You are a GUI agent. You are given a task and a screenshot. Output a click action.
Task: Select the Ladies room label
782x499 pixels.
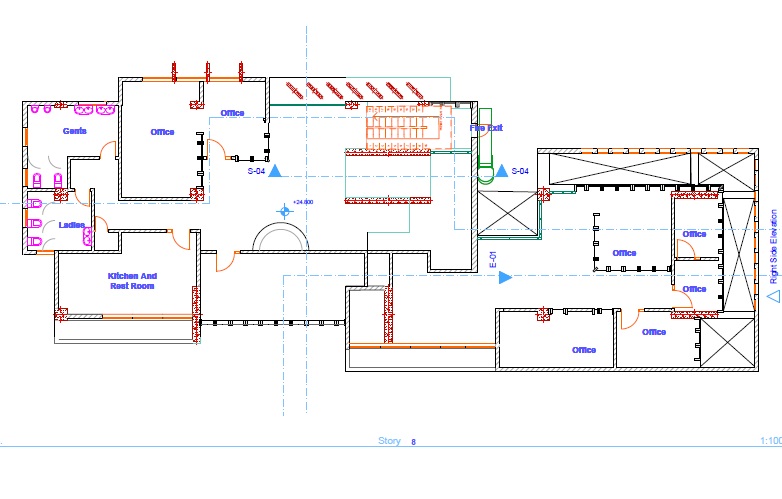click(x=71, y=225)
